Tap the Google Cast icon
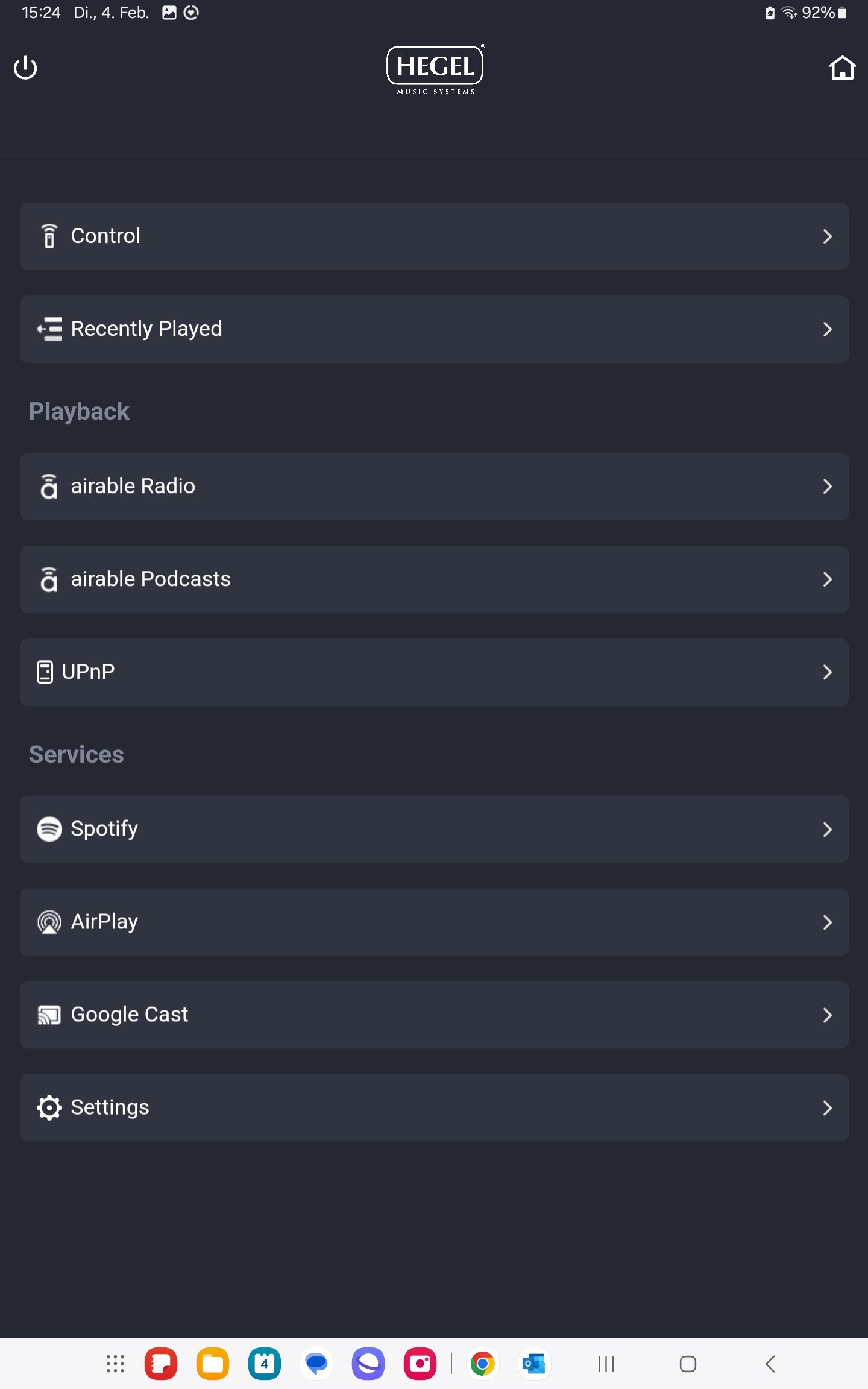Viewport: 868px width, 1389px height. 49,1015
